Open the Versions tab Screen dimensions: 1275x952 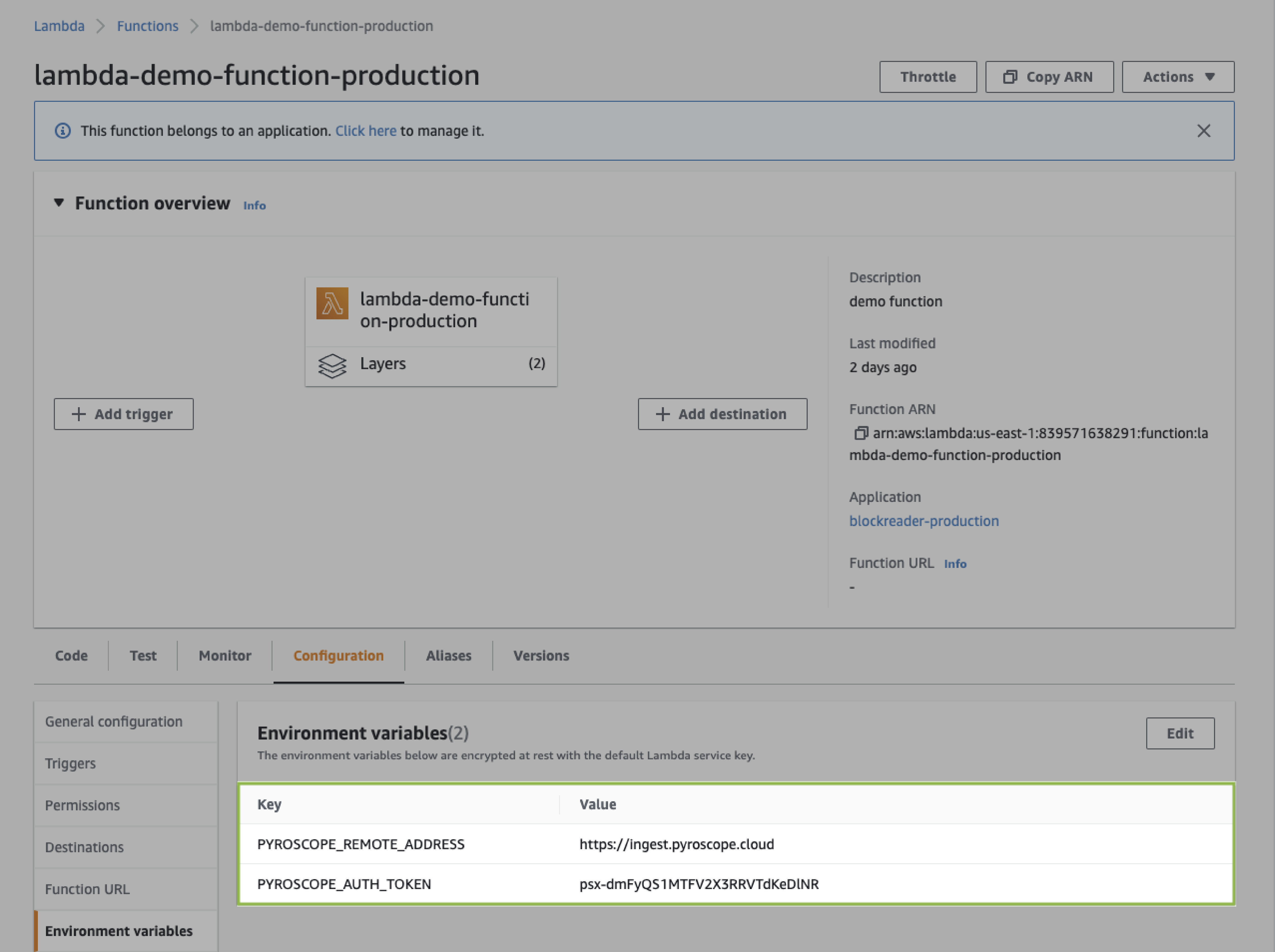click(x=541, y=655)
